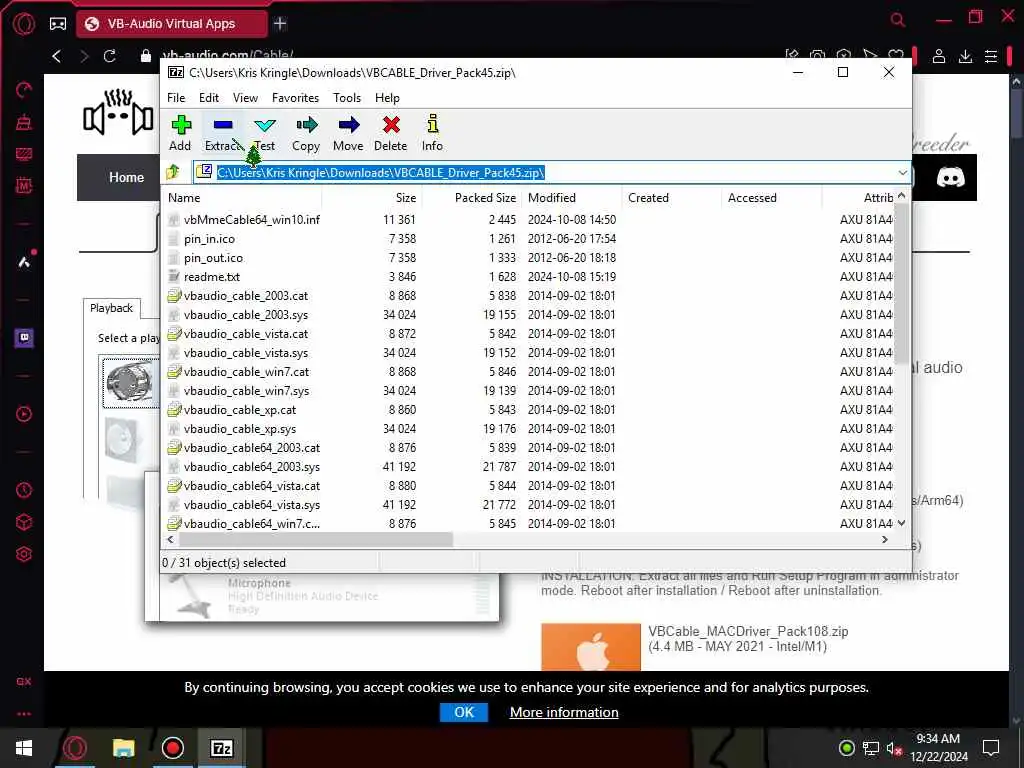Click the Delete toolbar icon
The height and width of the screenshot is (768, 1024).
(391, 133)
